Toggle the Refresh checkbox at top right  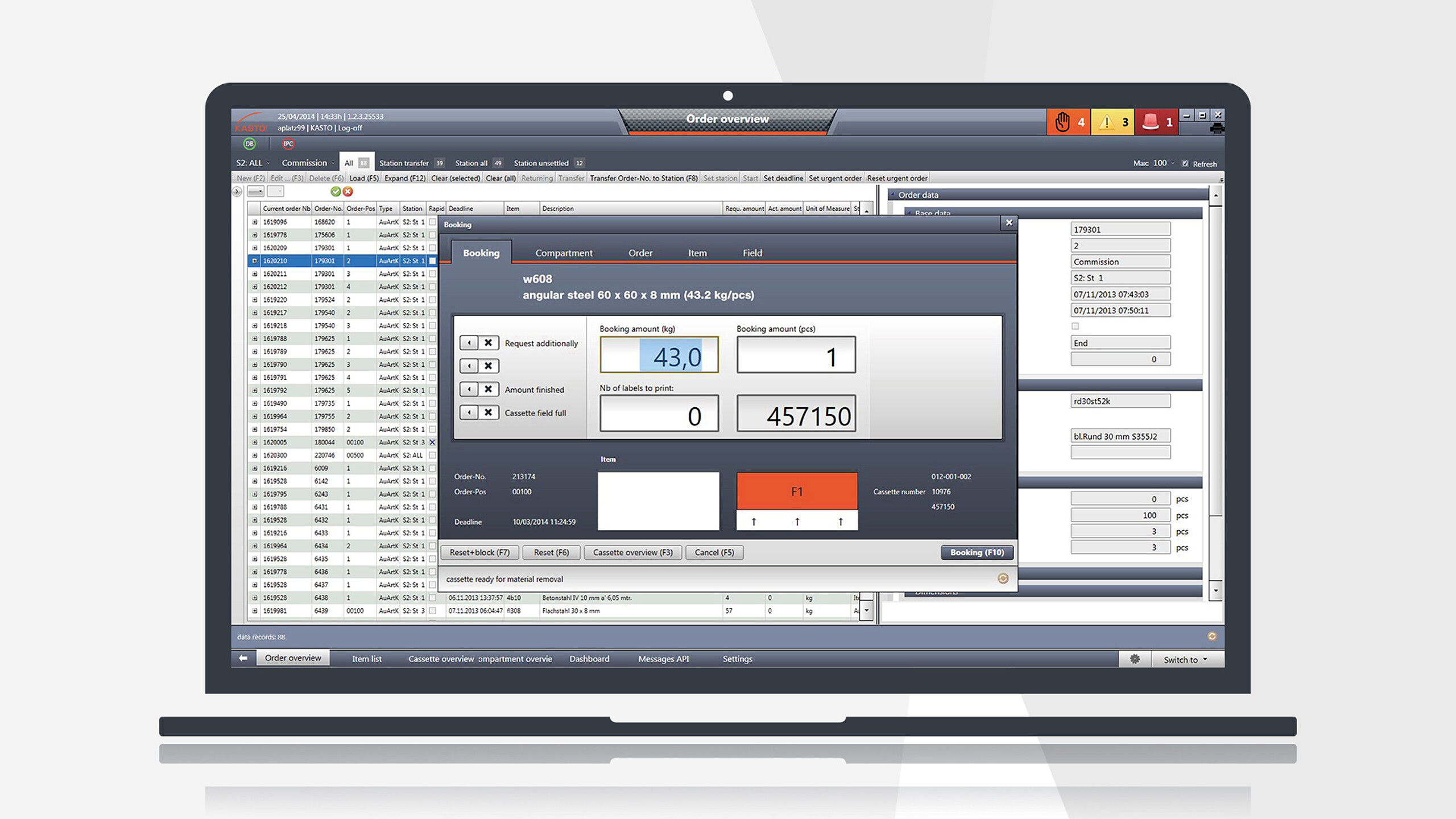pyautogui.click(x=1186, y=164)
